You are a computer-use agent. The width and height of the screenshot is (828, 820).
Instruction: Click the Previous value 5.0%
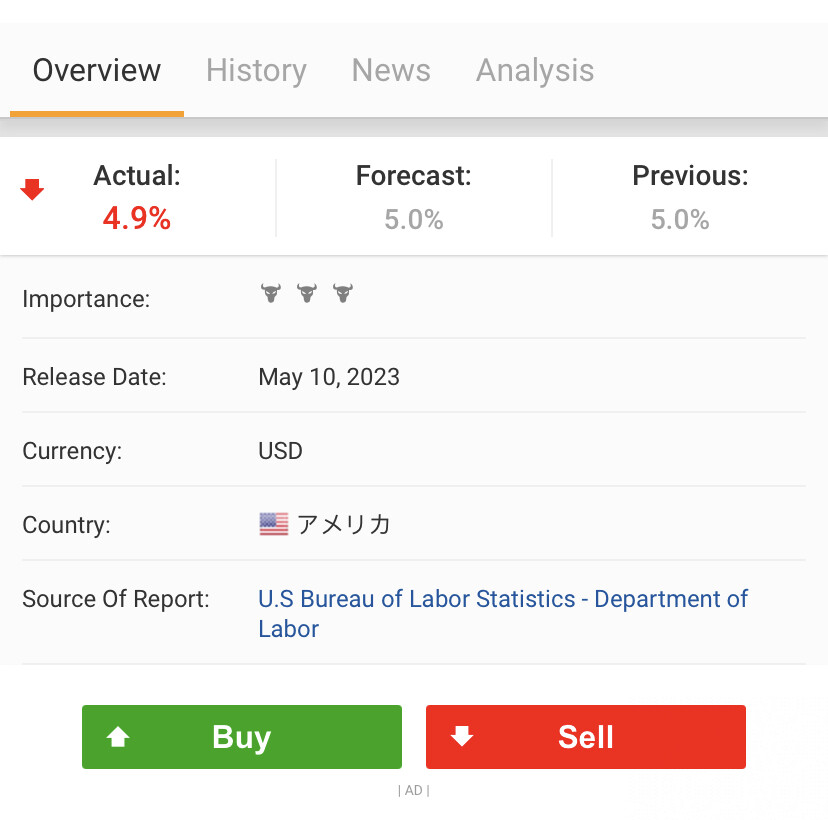point(680,220)
